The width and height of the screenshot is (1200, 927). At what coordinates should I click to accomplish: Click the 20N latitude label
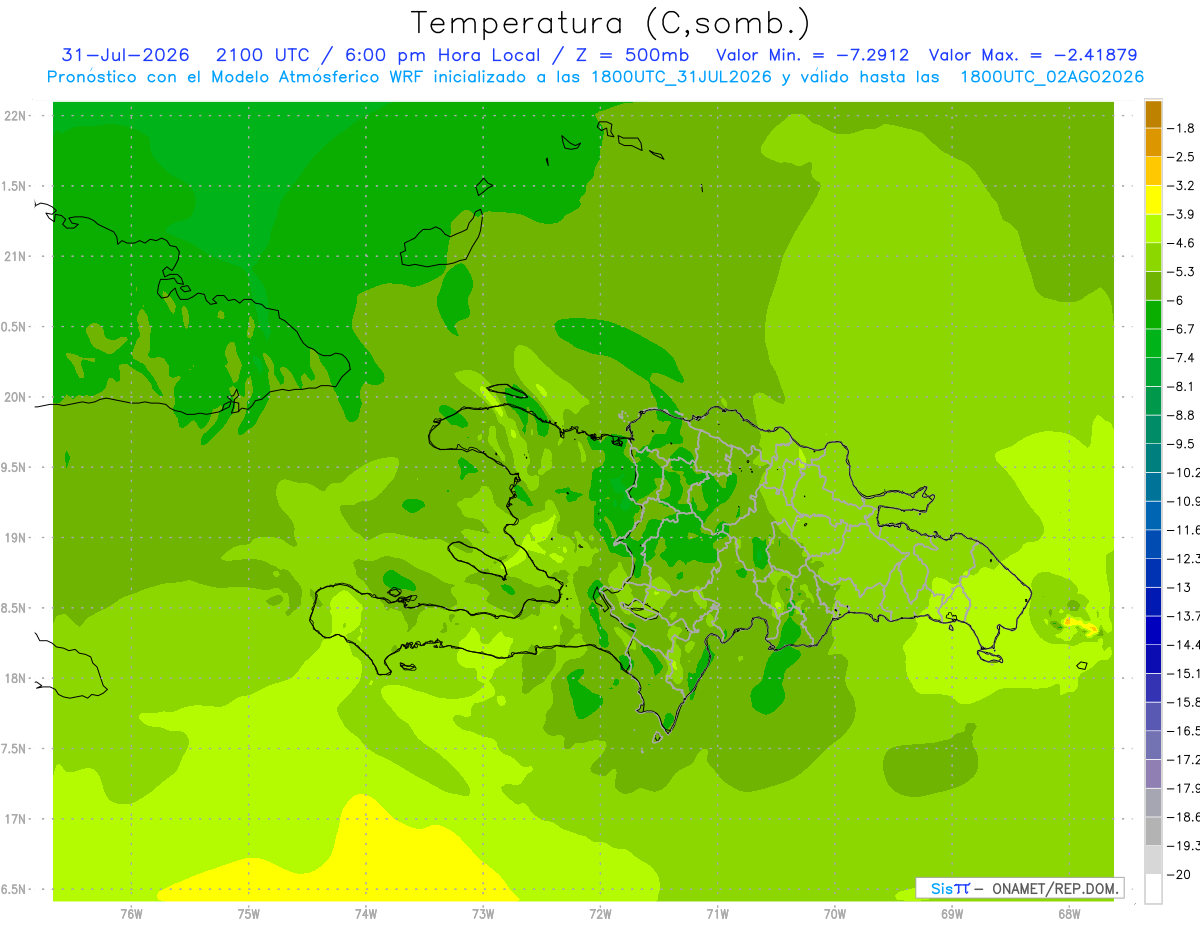tap(17, 397)
